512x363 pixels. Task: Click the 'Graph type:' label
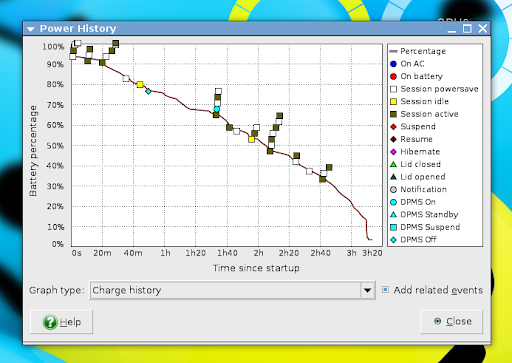tap(56, 290)
